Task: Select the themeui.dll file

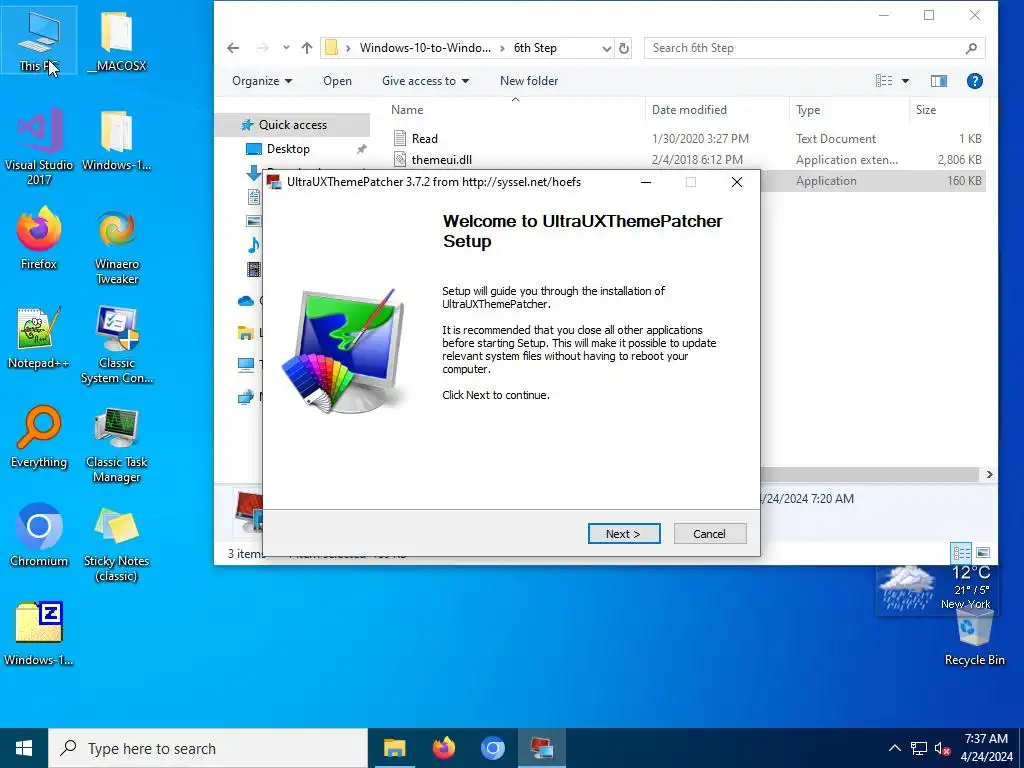Action: 688,159
